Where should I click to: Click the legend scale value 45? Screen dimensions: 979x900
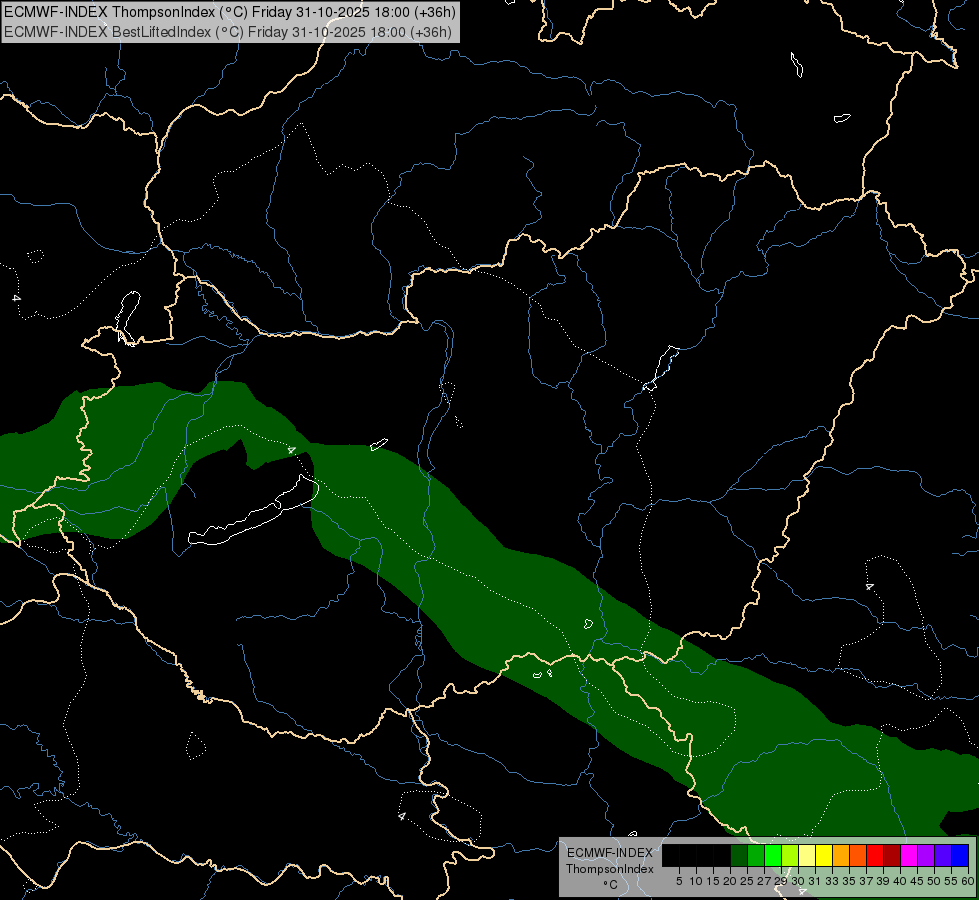click(x=917, y=881)
